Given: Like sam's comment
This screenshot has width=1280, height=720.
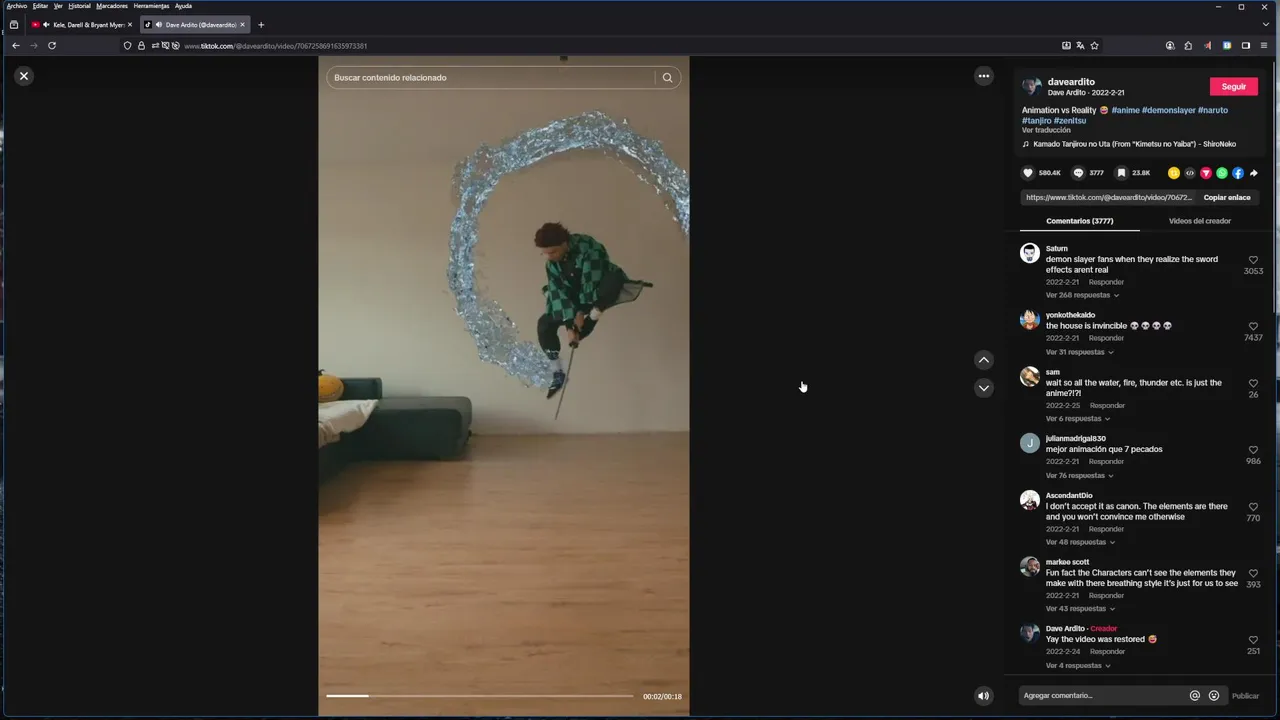Looking at the screenshot, I should 1253,384.
